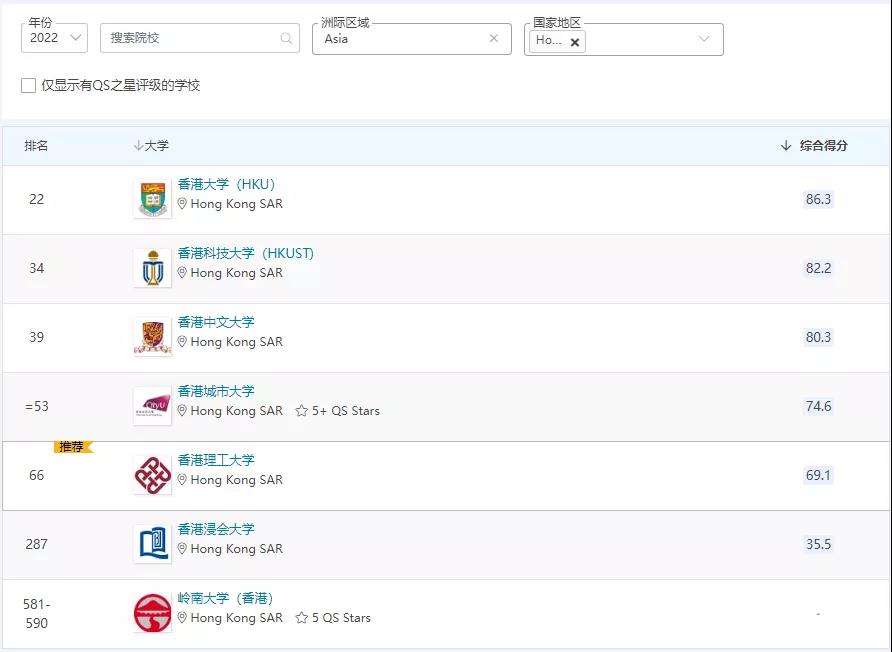Click location pin icon under 香港浸会大学
The width and height of the screenshot is (892, 652).
[x=182, y=548]
